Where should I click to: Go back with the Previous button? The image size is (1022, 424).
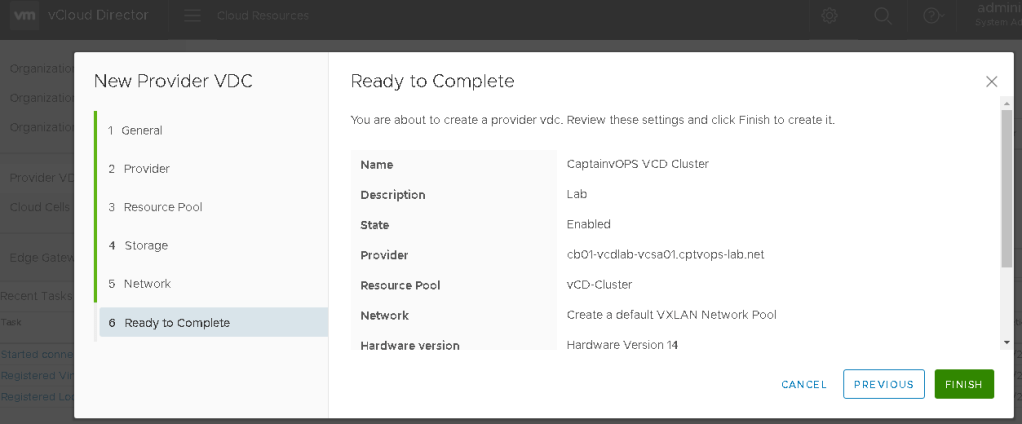(x=884, y=384)
